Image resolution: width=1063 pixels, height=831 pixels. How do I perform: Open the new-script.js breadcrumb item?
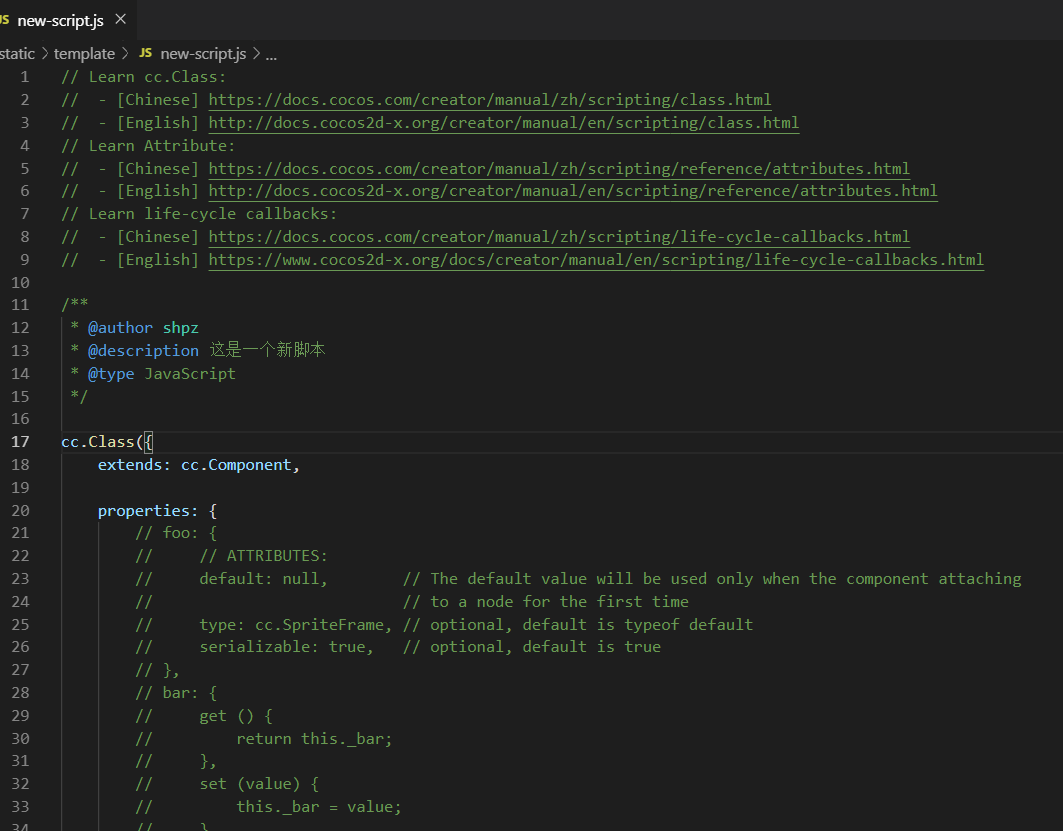pos(202,53)
